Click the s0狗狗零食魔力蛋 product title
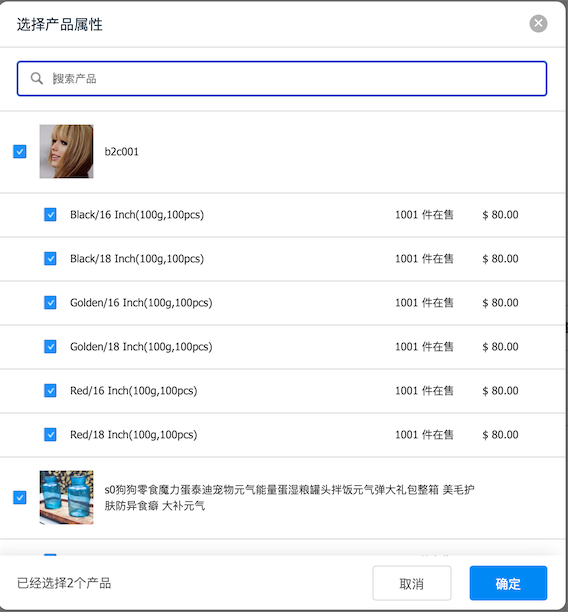Image resolution: width=568 pixels, height=612 pixels. 290,498
